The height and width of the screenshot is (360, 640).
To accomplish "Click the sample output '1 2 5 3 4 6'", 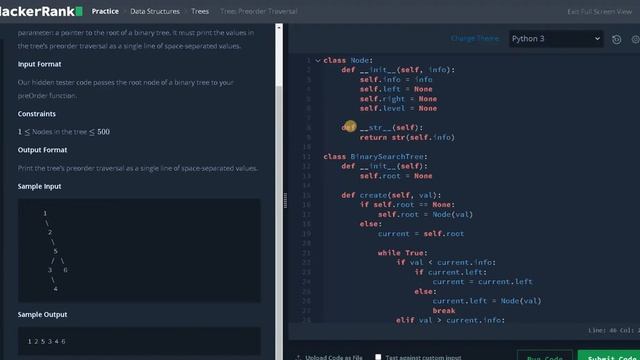I will tap(47, 341).
